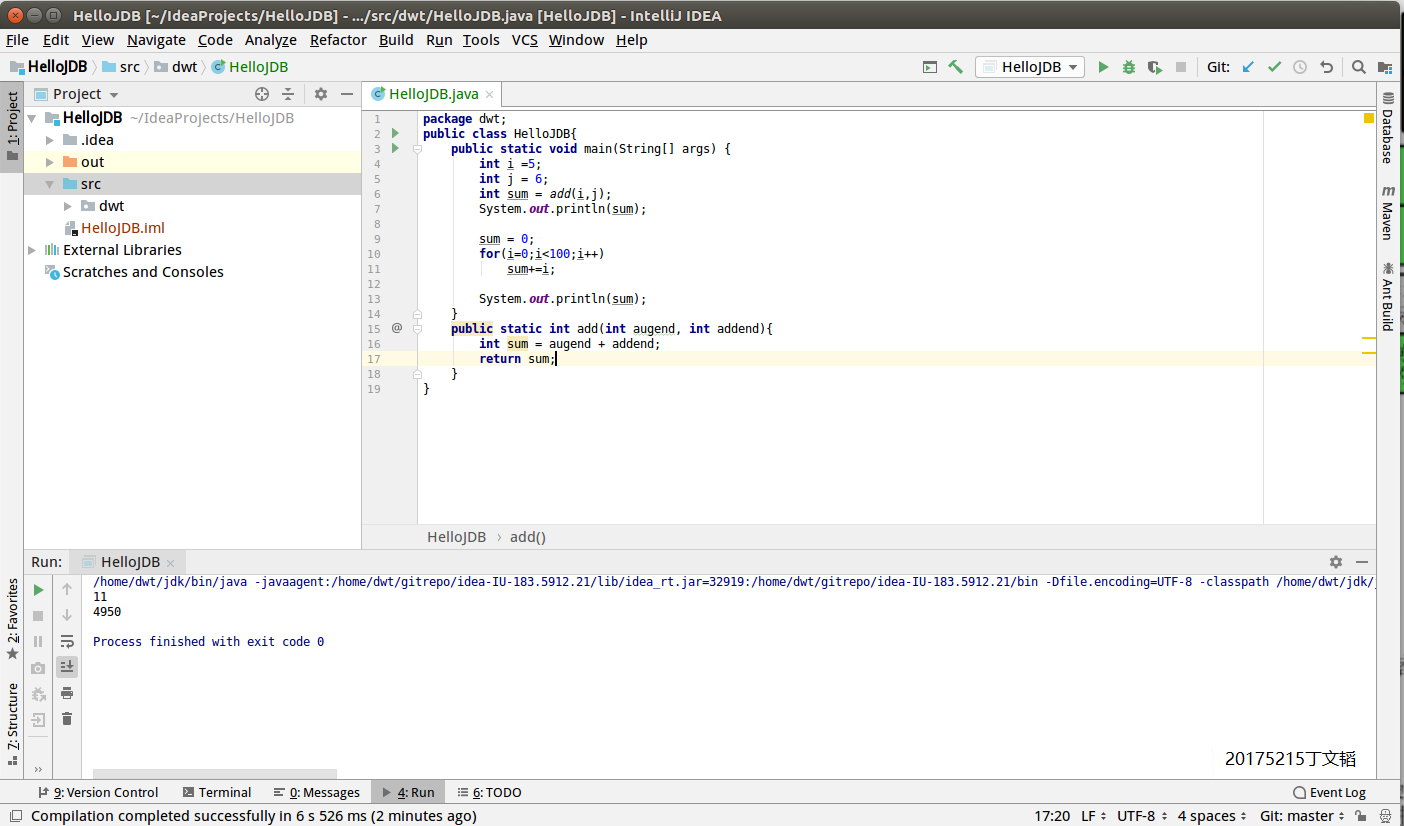Expand the .idea folder
This screenshot has height=826, width=1404.
point(50,140)
